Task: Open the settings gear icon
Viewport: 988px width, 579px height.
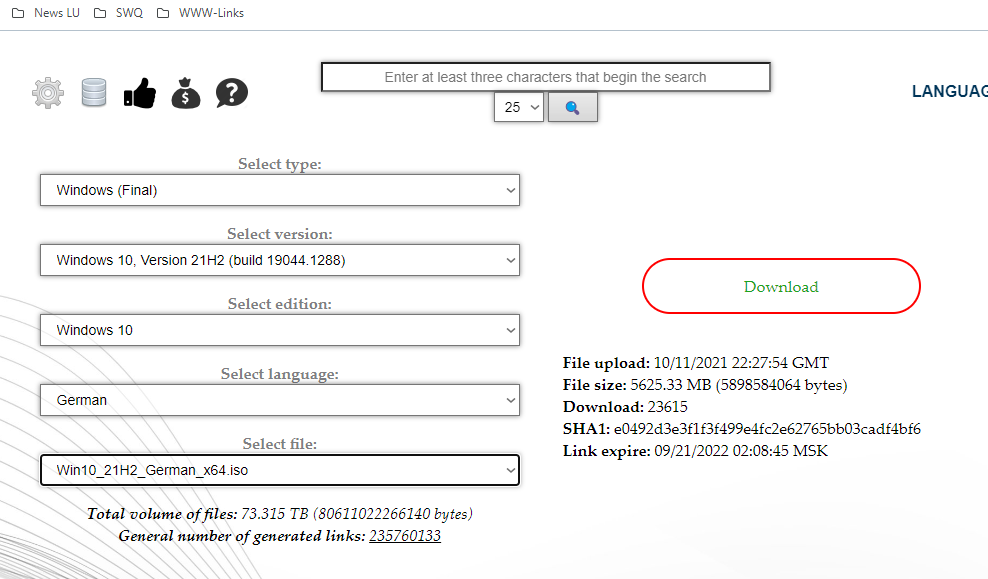Action: 48,93
